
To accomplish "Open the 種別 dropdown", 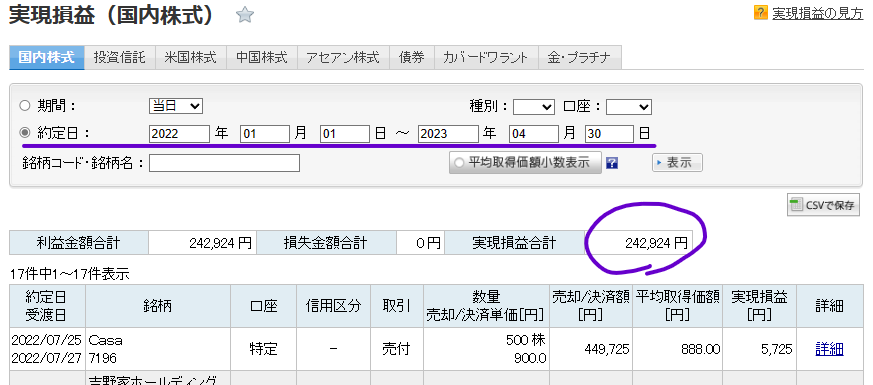I will click(x=533, y=106).
